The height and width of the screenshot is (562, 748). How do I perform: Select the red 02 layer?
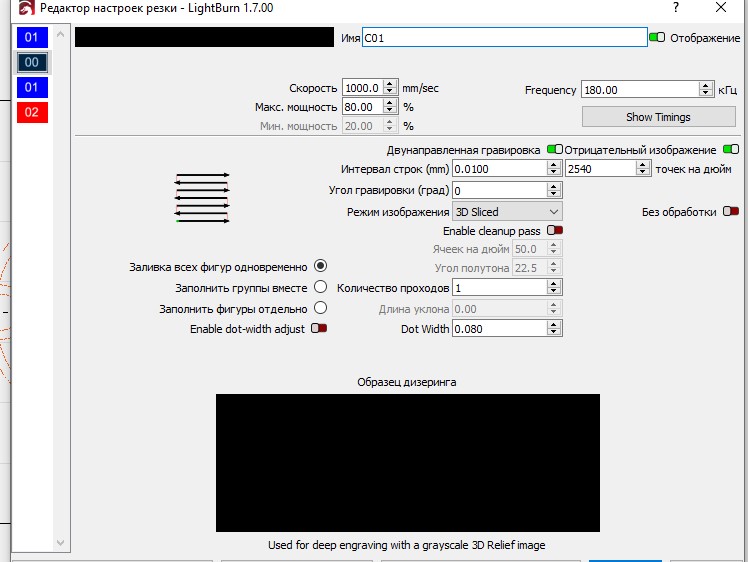point(31,112)
